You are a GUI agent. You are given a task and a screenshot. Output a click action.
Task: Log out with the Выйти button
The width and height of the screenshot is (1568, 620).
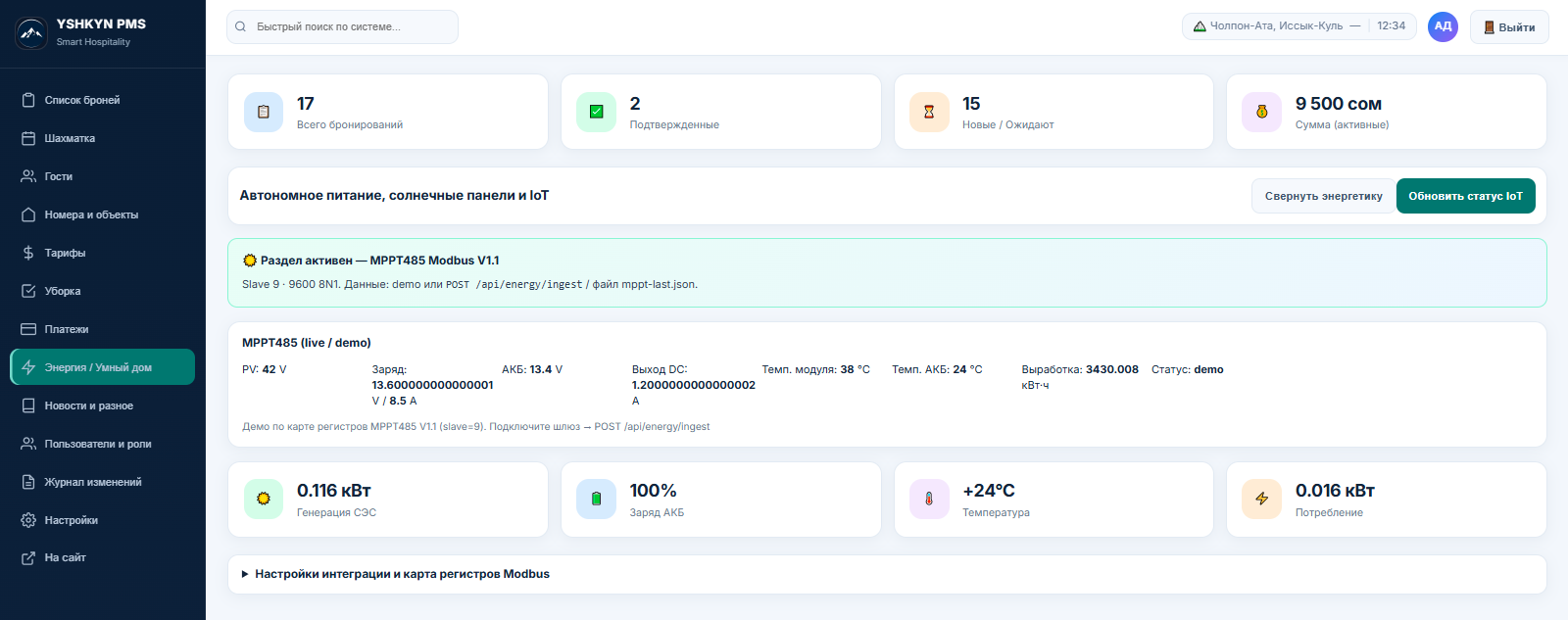1509,27
